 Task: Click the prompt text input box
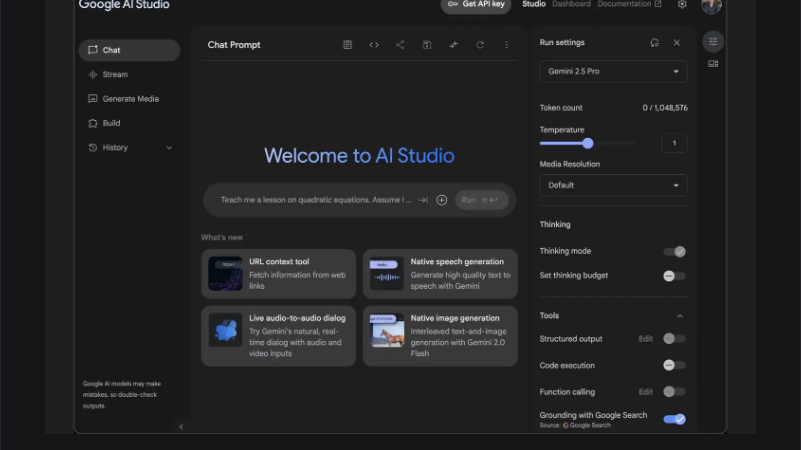click(316, 200)
